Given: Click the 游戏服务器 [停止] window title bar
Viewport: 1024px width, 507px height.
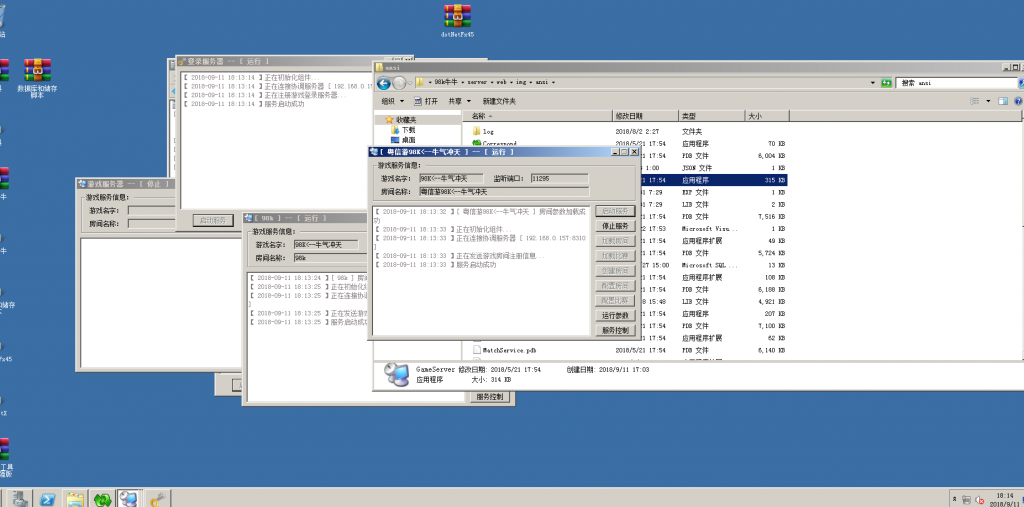Looking at the screenshot, I should tap(125, 184).
